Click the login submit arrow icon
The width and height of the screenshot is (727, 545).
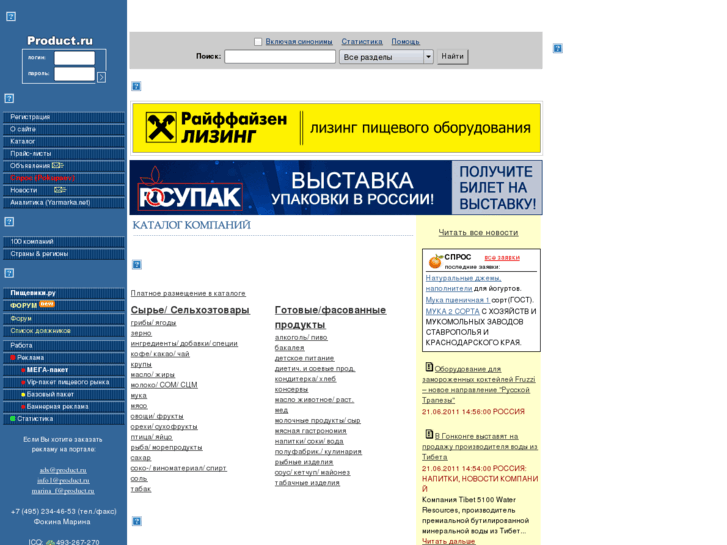point(102,77)
